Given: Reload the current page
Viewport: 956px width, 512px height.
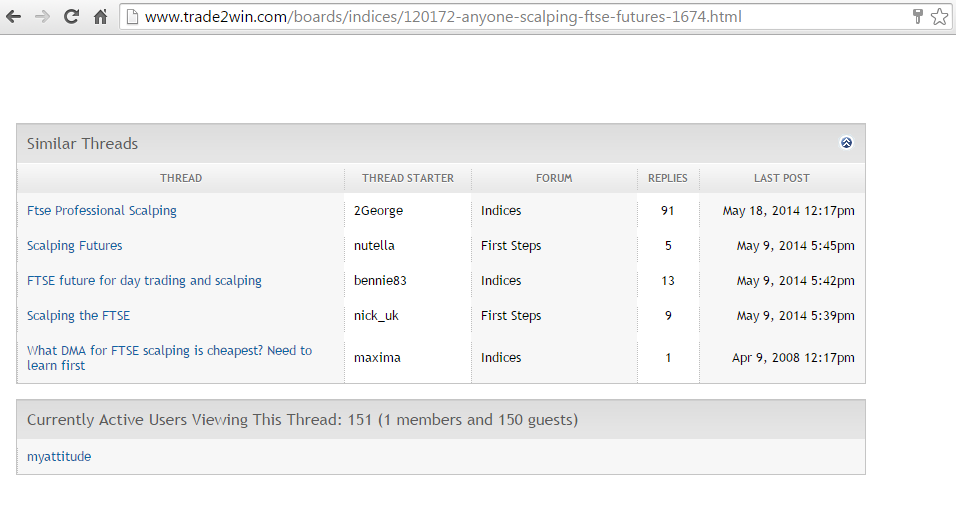Looking at the screenshot, I should pos(71,17).
